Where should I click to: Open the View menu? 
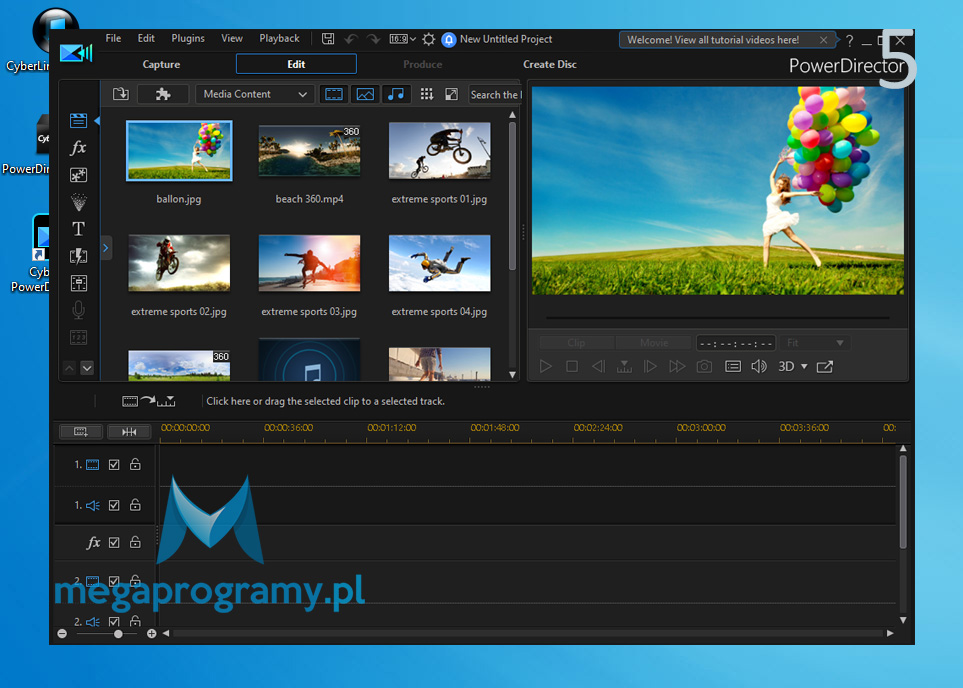(x=232, y=38)
